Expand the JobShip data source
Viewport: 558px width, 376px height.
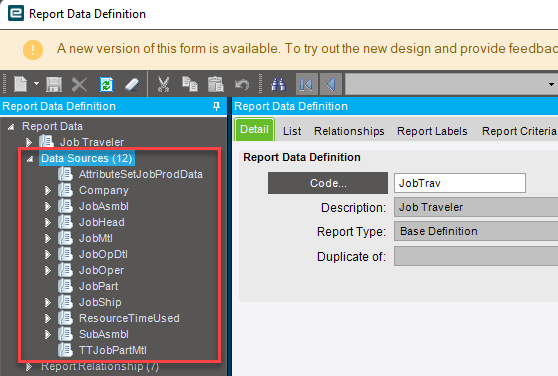click(x=48, y=303)
